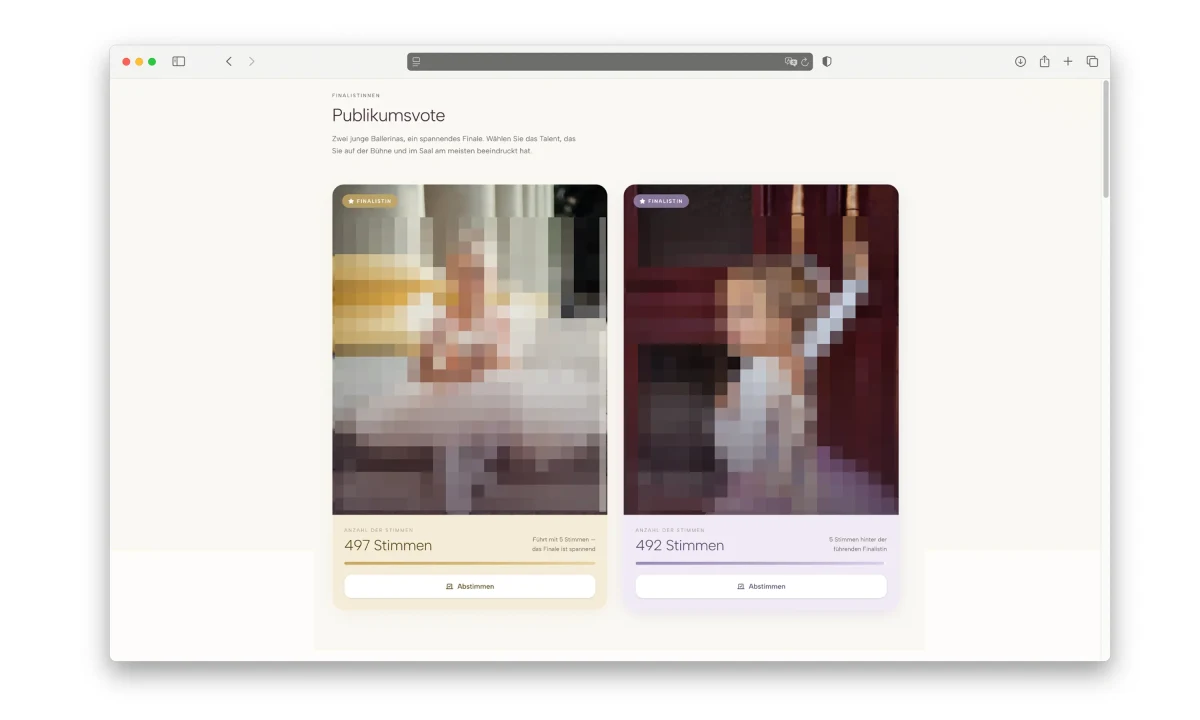Click the gold Finalistin badge
Image resolution: width=1200 pixels, height=720 pixels.
pyautogui.click(x=370, y=201)
